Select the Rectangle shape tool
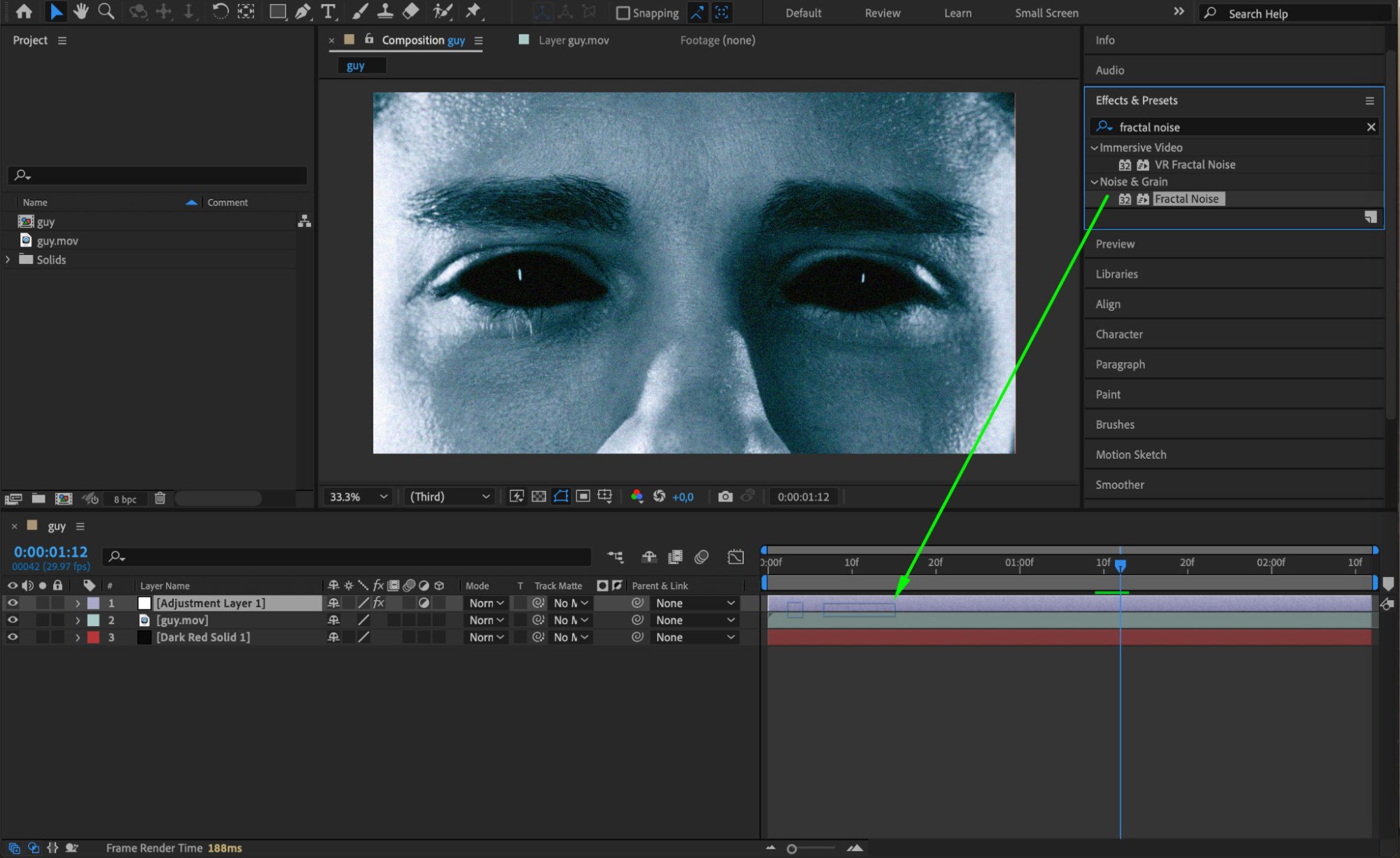The image size is (1400, 858). click(x=277, y=11)
